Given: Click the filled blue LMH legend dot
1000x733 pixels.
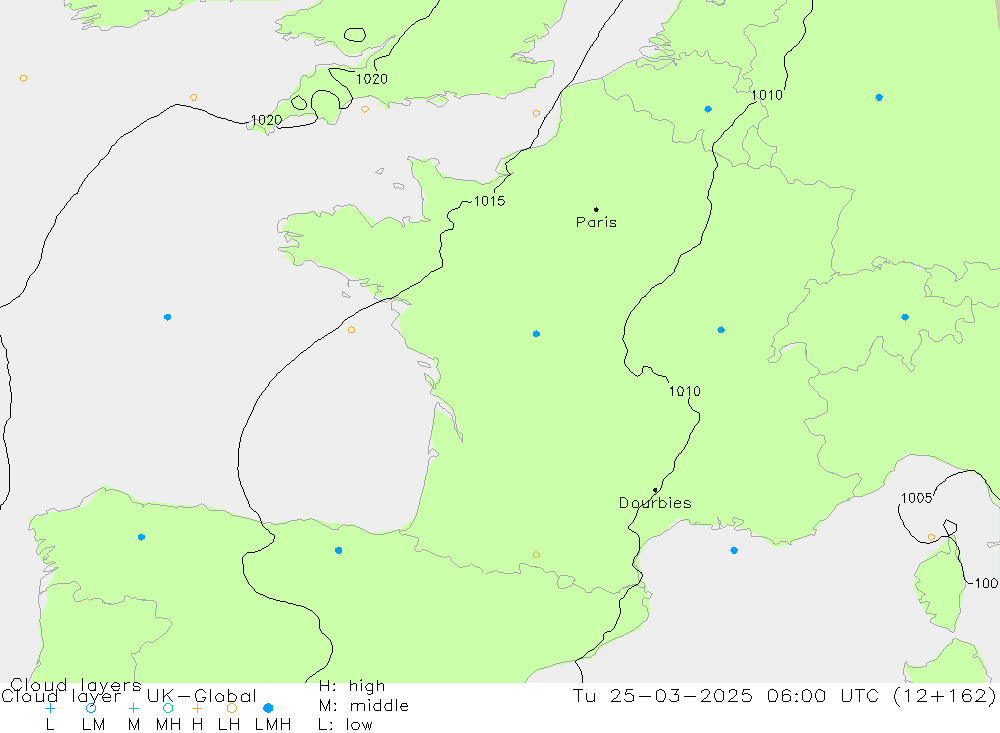Looking at the screenshot, I should pos(268,708).
